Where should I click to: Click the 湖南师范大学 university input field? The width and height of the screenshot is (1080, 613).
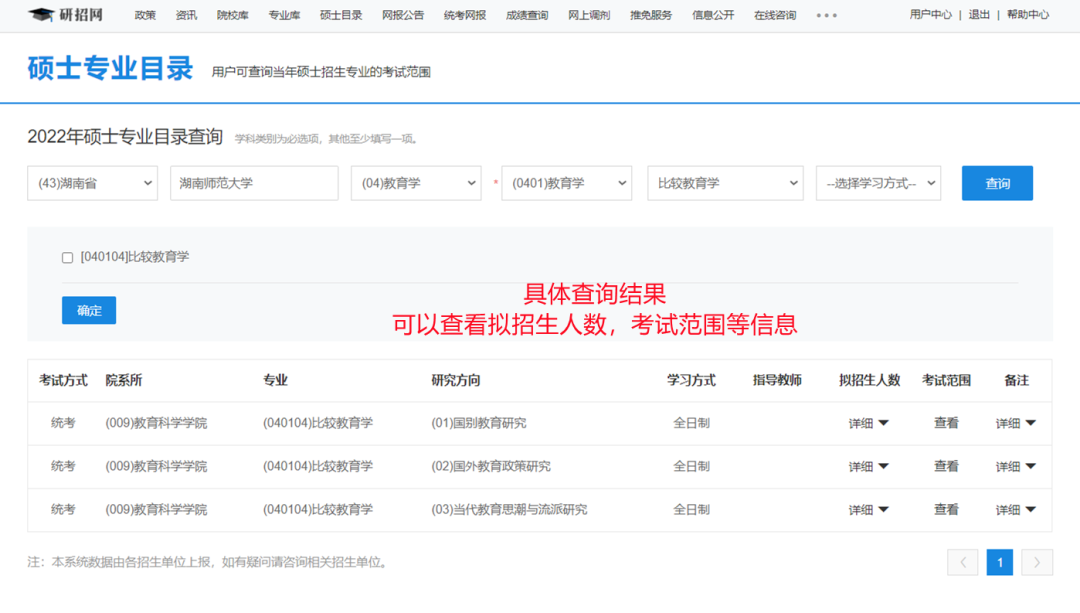[253, 183]
